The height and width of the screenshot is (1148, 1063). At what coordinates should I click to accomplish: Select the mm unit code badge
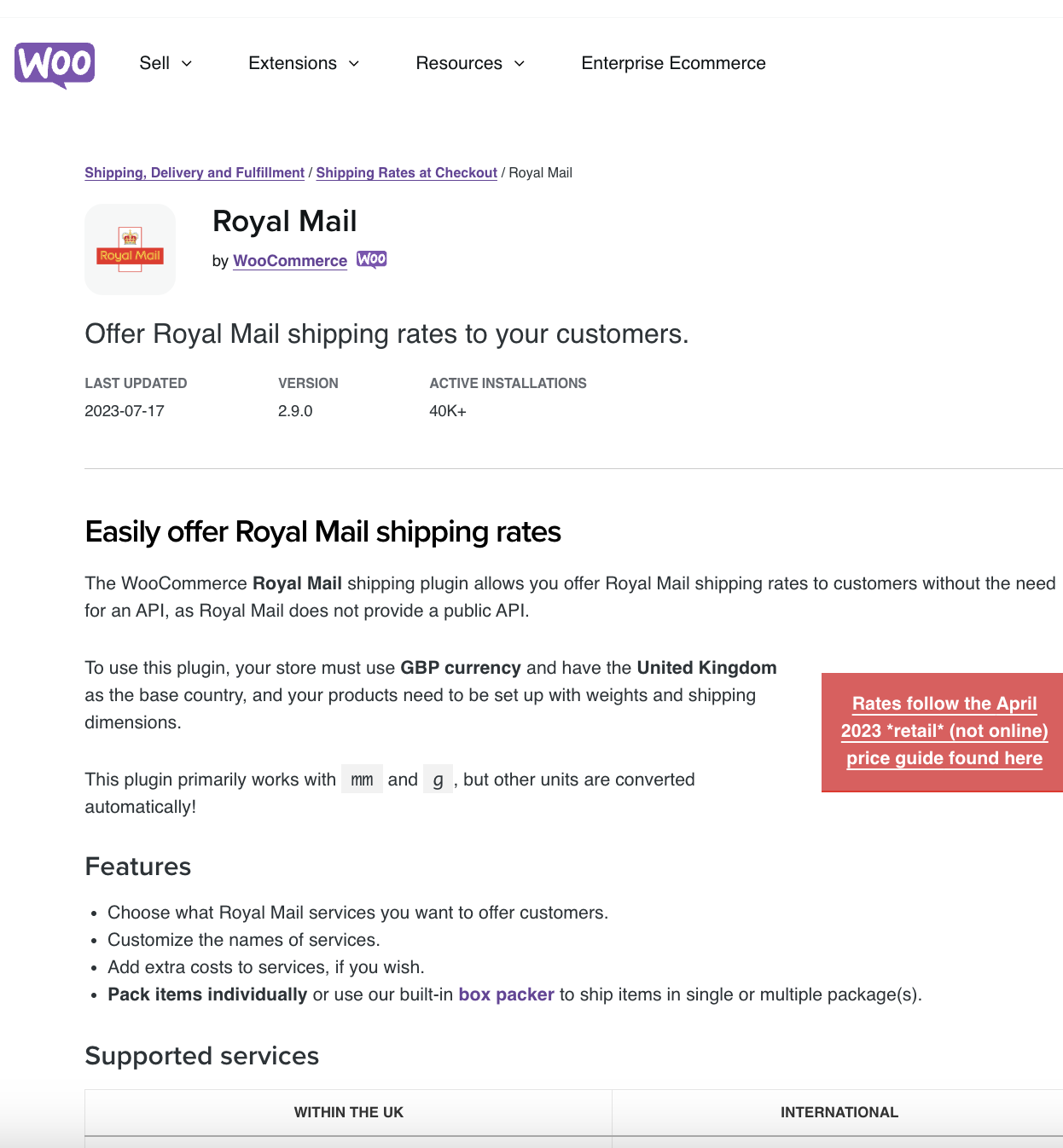click(x=362, y=779)
